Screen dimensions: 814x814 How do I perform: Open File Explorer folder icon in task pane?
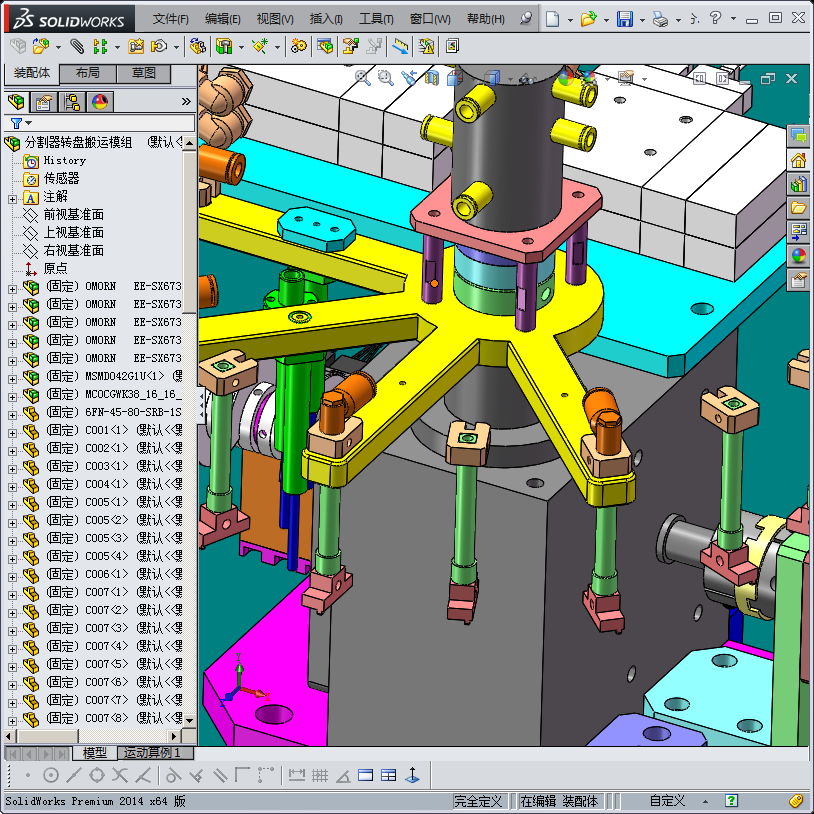tap(798, 208)
